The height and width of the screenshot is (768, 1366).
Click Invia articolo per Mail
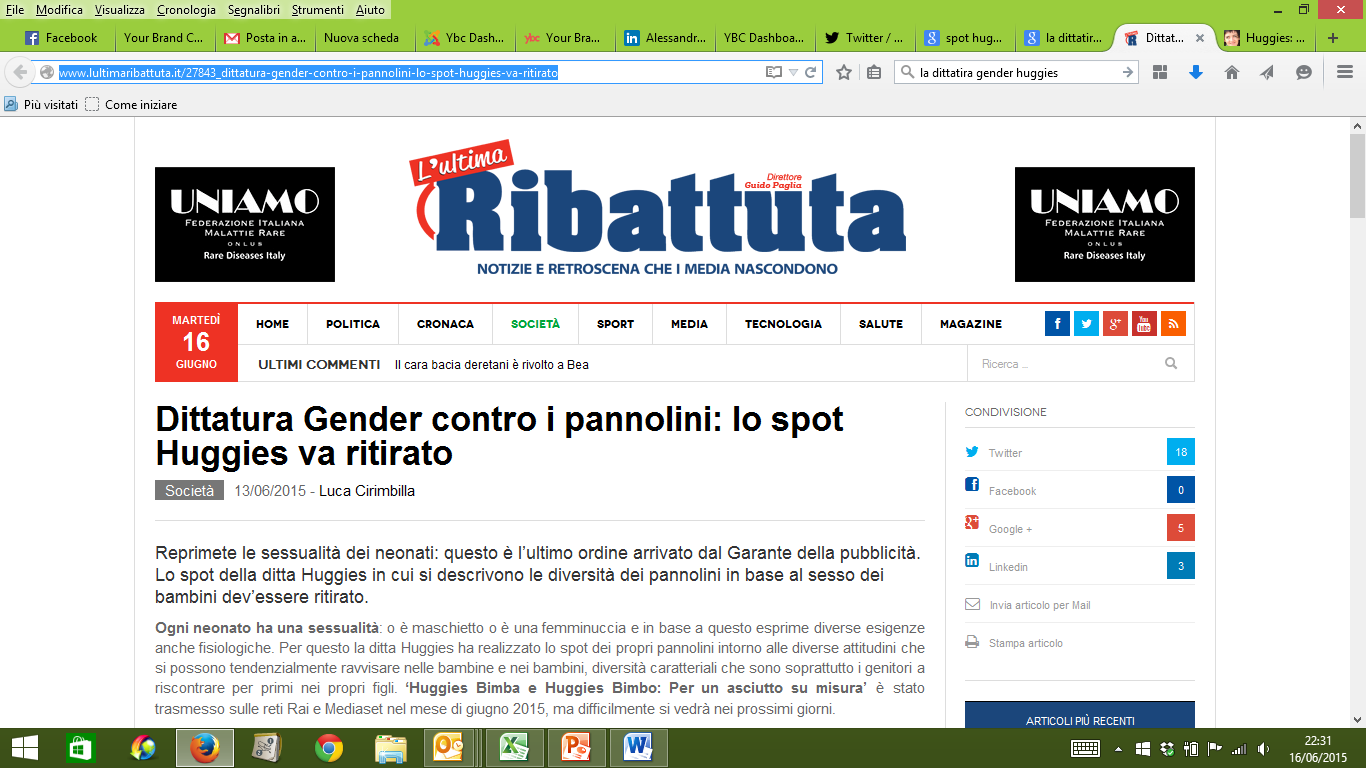pos(1039,605)
